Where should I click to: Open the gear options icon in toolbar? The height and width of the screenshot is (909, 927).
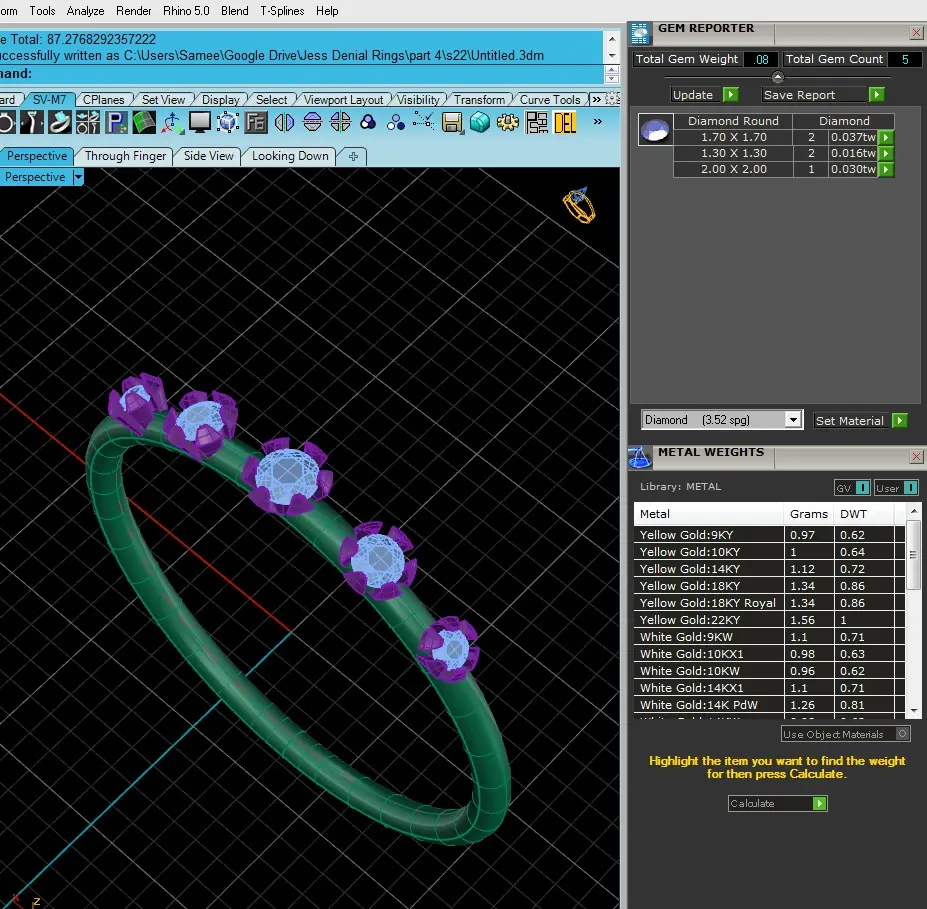(508, 122)
